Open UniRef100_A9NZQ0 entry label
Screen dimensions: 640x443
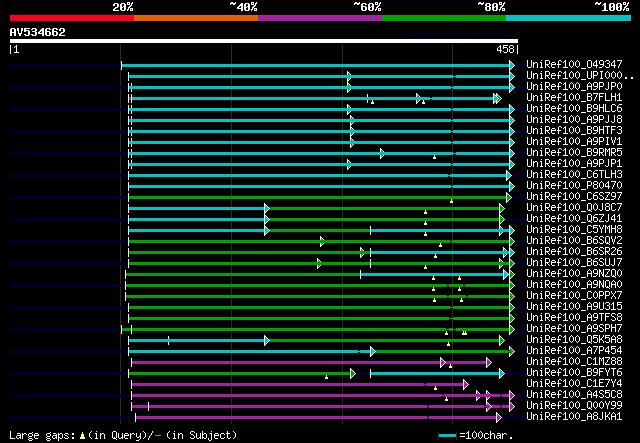click(x=574, y=274)
